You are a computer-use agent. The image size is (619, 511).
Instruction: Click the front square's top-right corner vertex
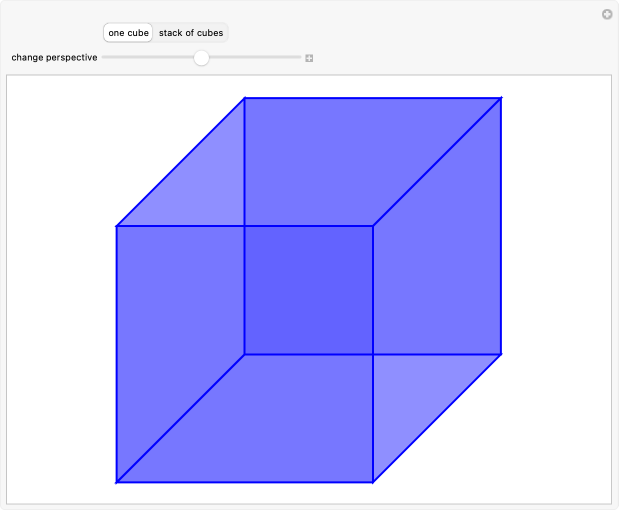click(x=373, y=226)
